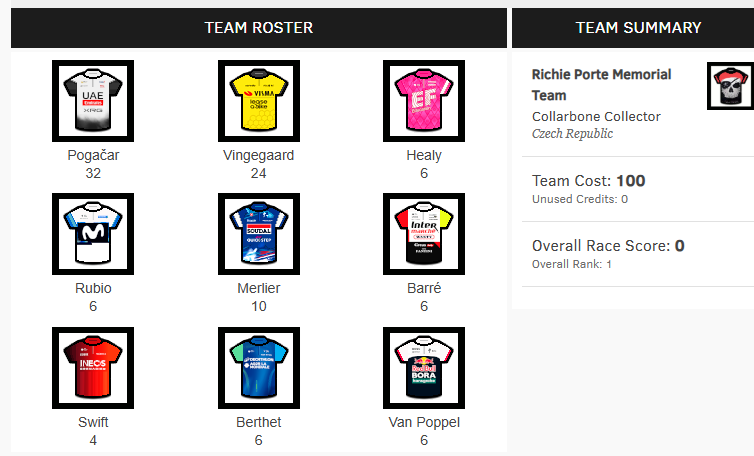Select Van Poppel's Red Bull Bora jersey
The width and height of the screenshot is (754, 456).
click(x=424, y=367)
